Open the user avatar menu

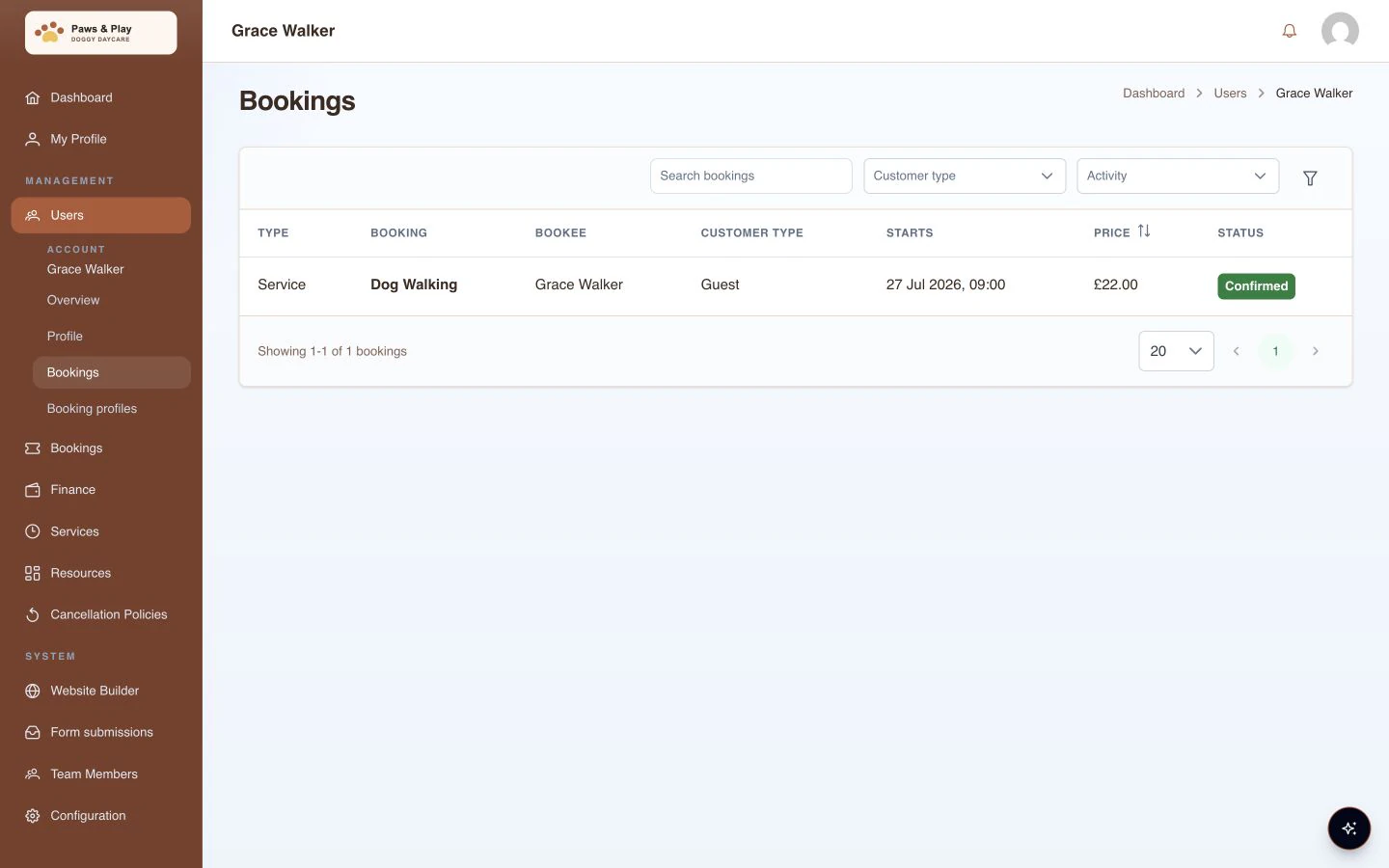click(1340, 31)
